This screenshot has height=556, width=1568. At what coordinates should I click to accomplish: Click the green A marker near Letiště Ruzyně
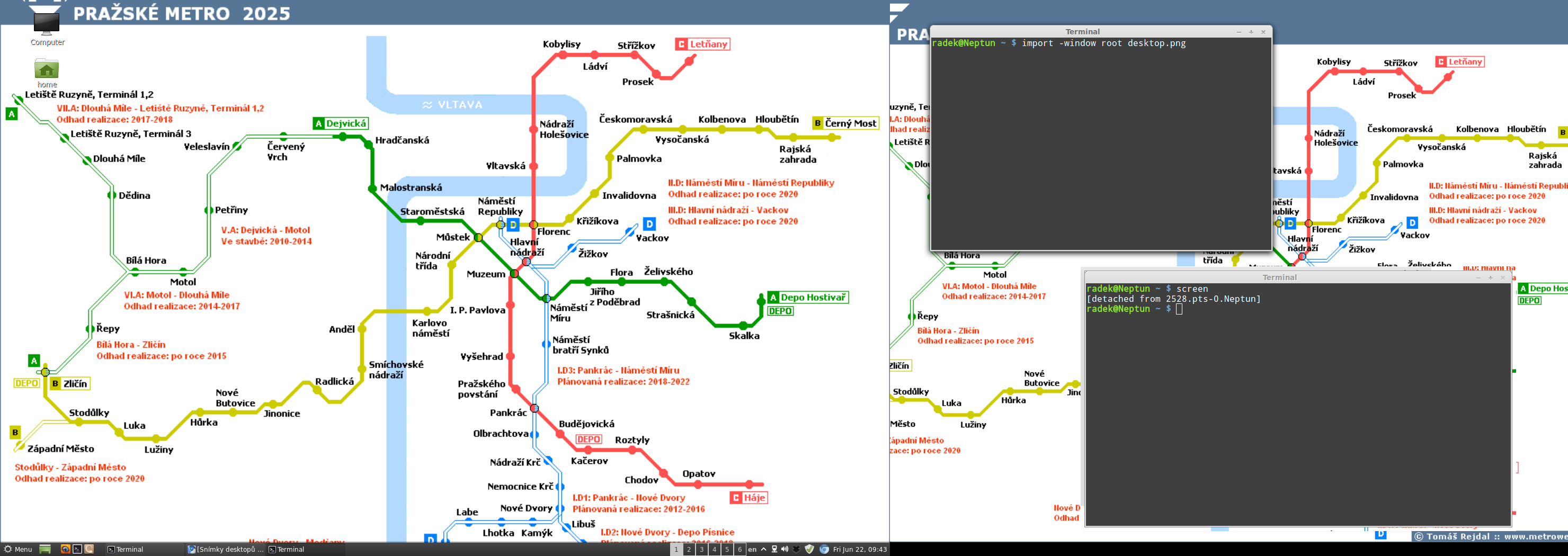point(12,114)
